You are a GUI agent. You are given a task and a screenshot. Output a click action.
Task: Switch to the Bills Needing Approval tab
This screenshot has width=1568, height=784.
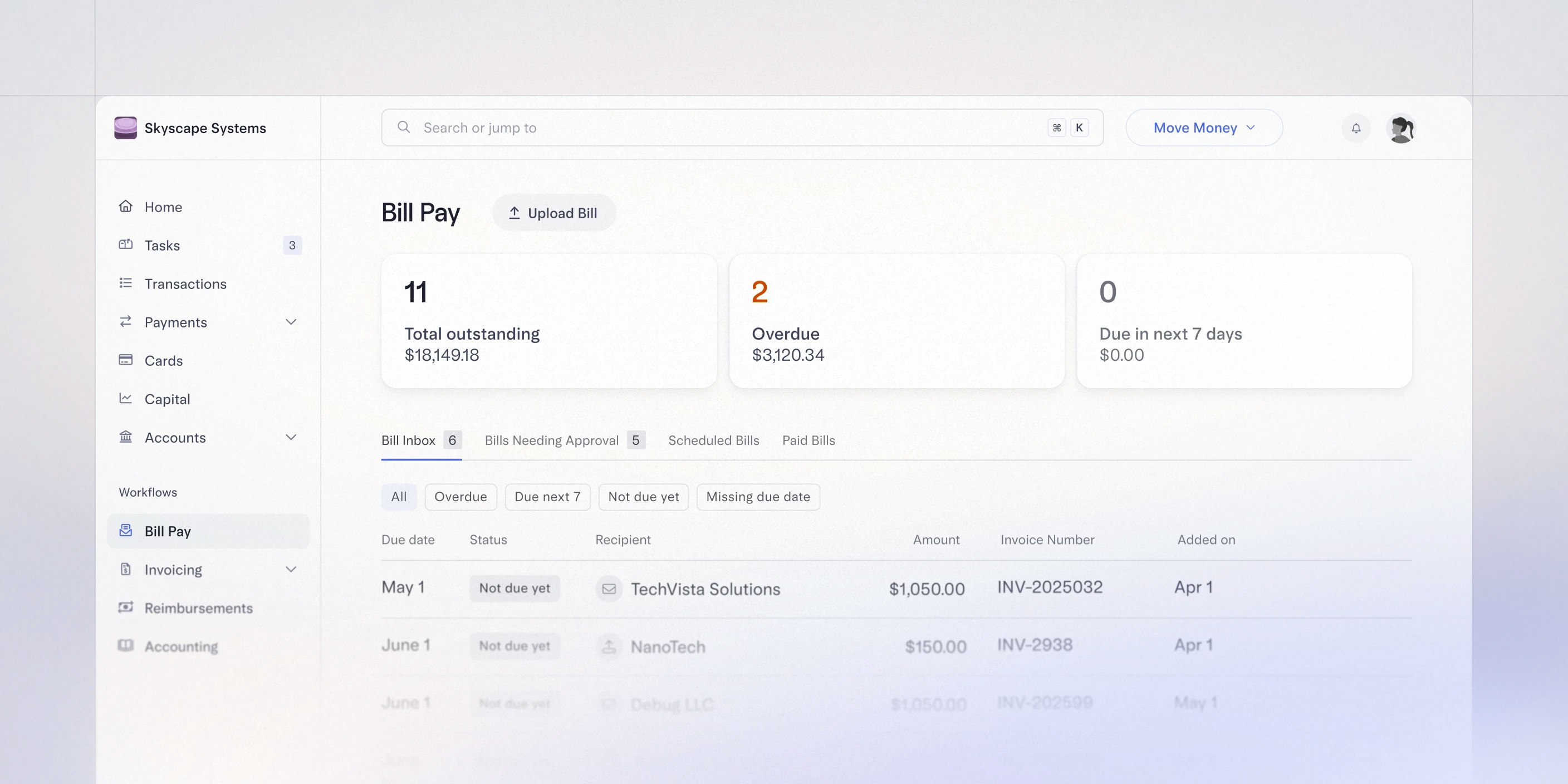point(551,440)
